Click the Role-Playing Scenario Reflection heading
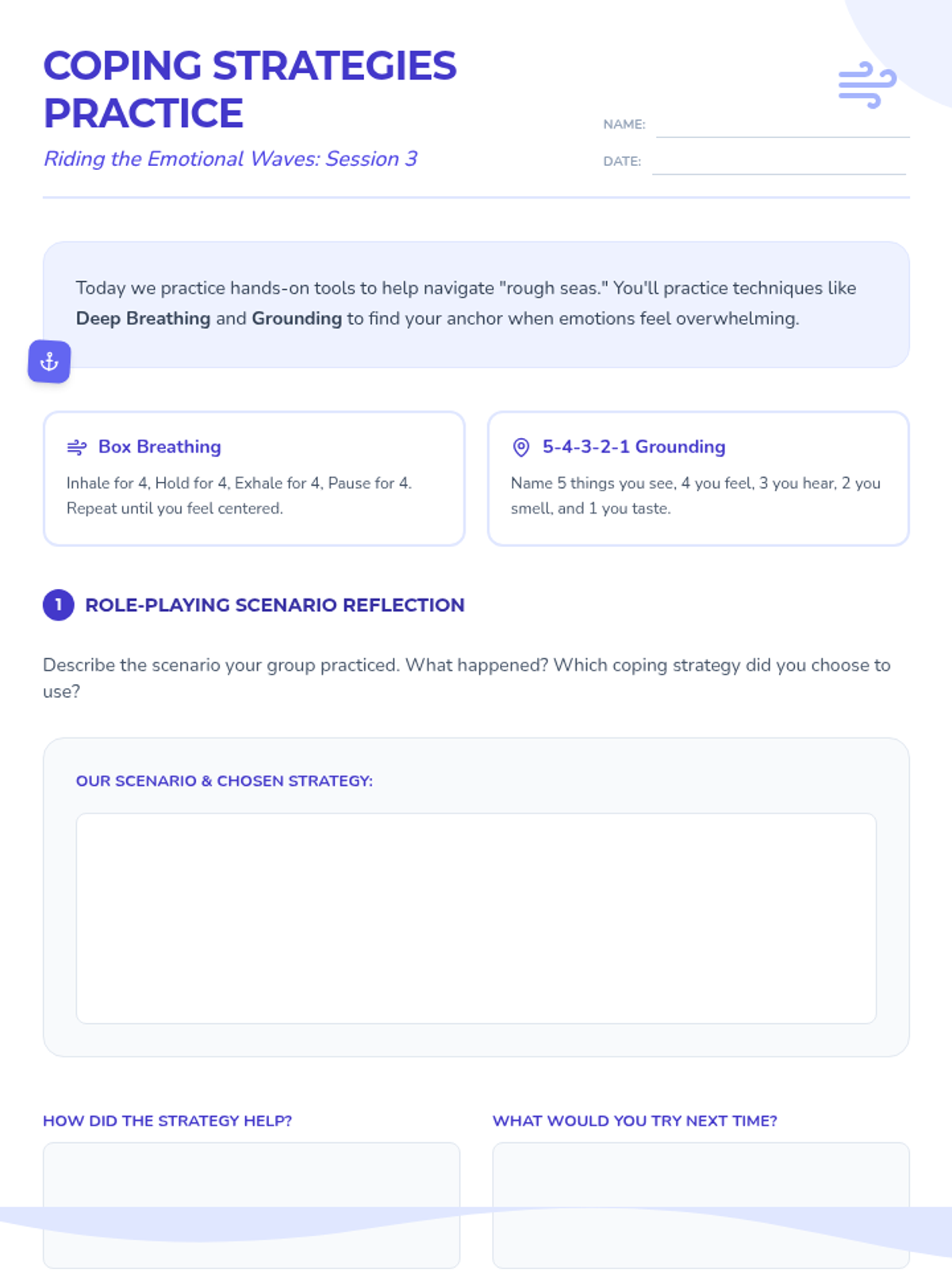The height and width of the screenshot is (1270, 952). coord(274,605)
